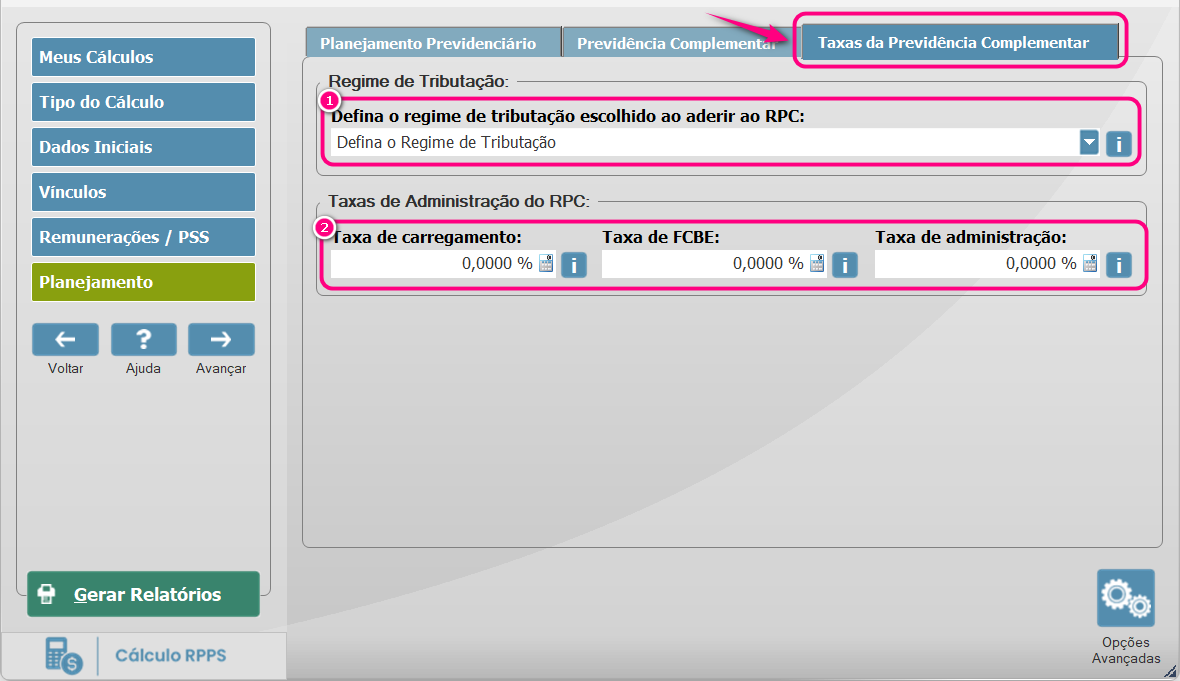Click the Voltar left arrow button
This screenshot has height=681, width=1180.
coord(65,339)
